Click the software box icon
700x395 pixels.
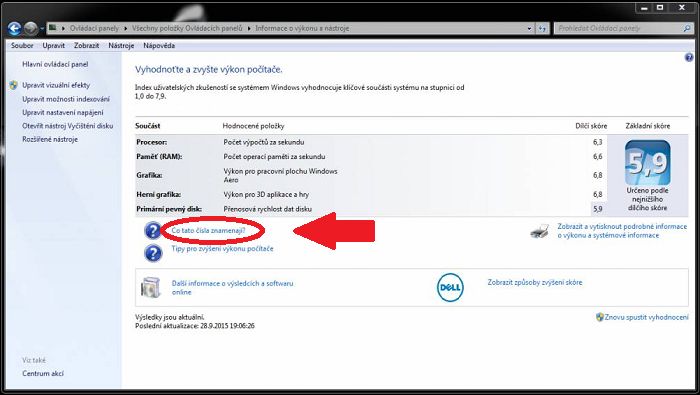click(x=150, y=287)
